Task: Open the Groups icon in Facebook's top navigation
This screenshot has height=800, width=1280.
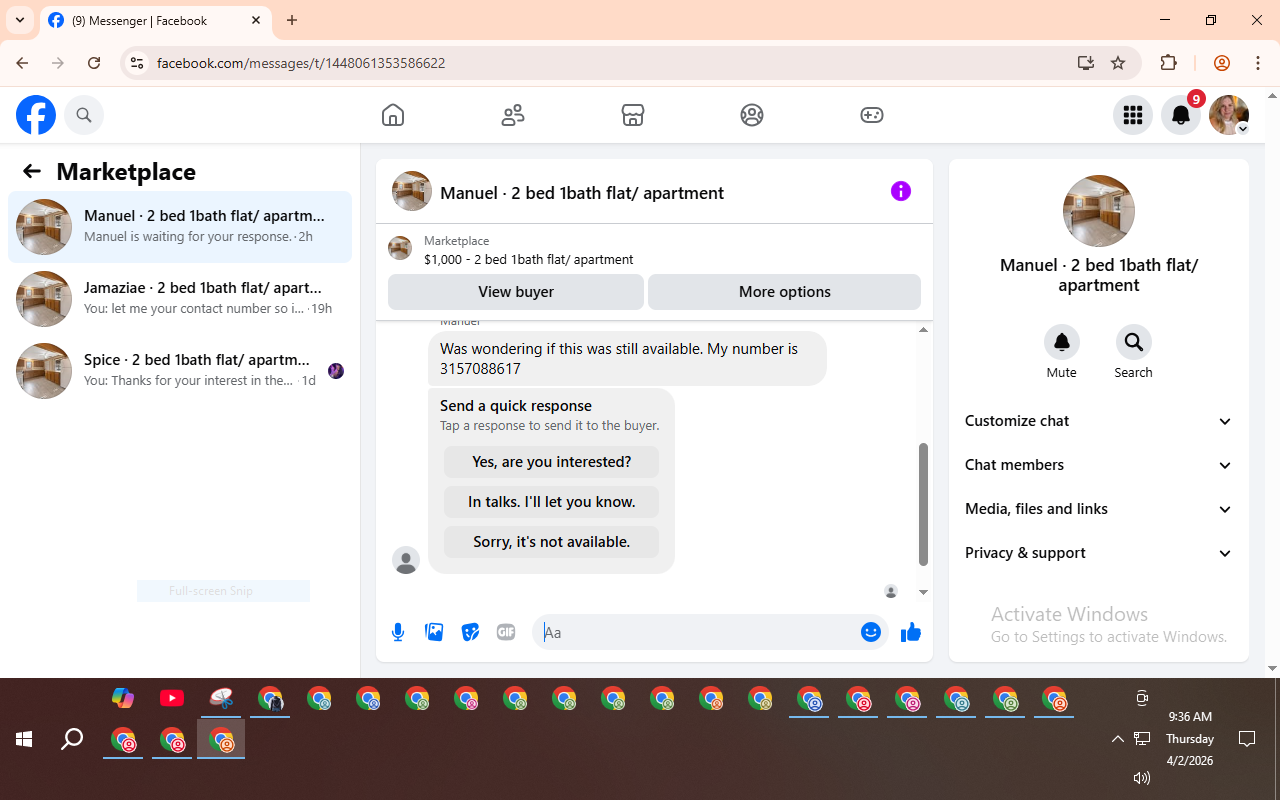Action: tap(752, 115)
